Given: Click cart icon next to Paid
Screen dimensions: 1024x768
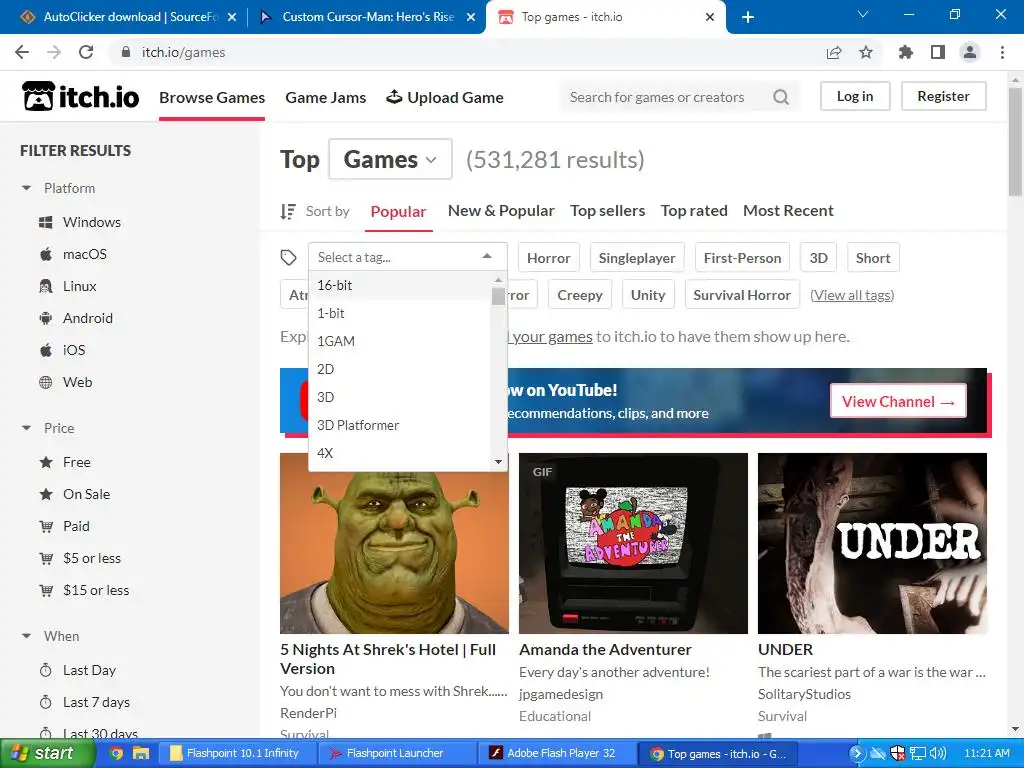Looking at the screenshot, I should (46, 526).
